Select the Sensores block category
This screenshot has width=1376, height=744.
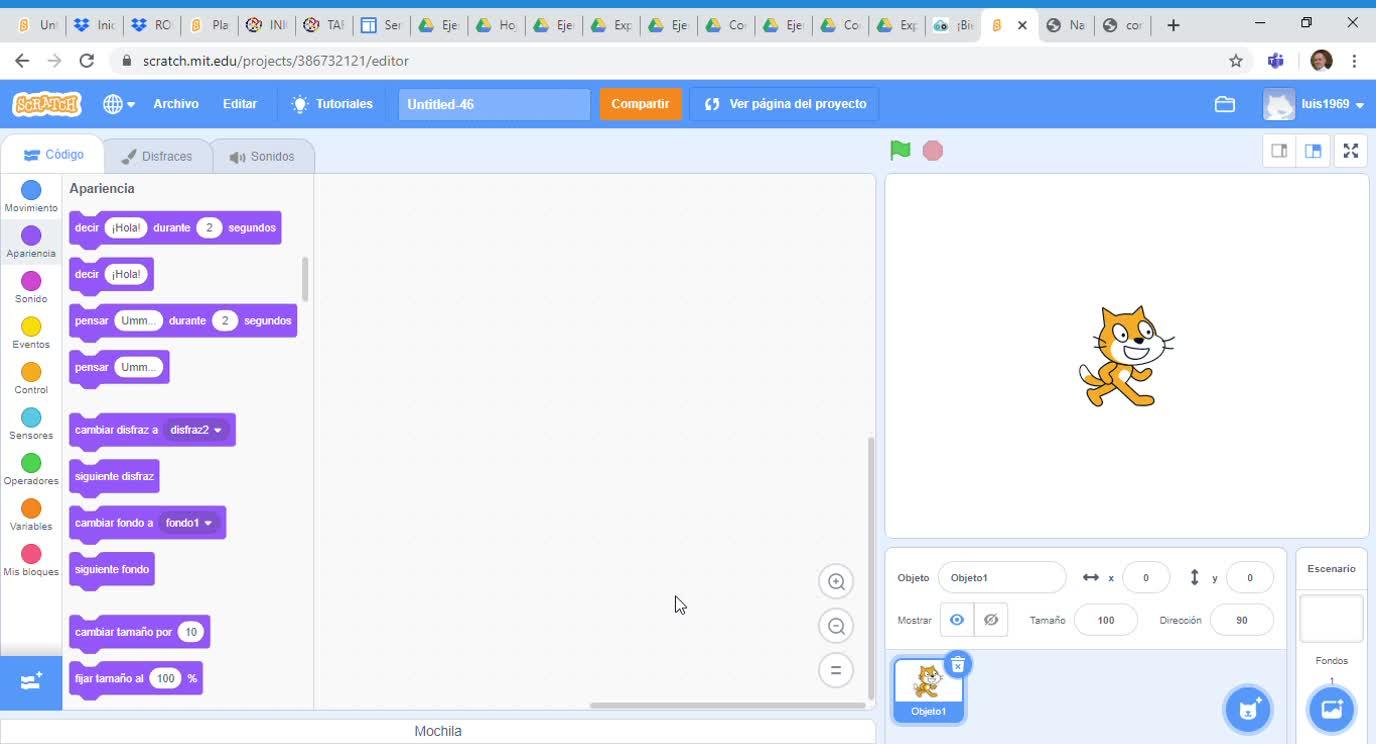click(31, 424)
